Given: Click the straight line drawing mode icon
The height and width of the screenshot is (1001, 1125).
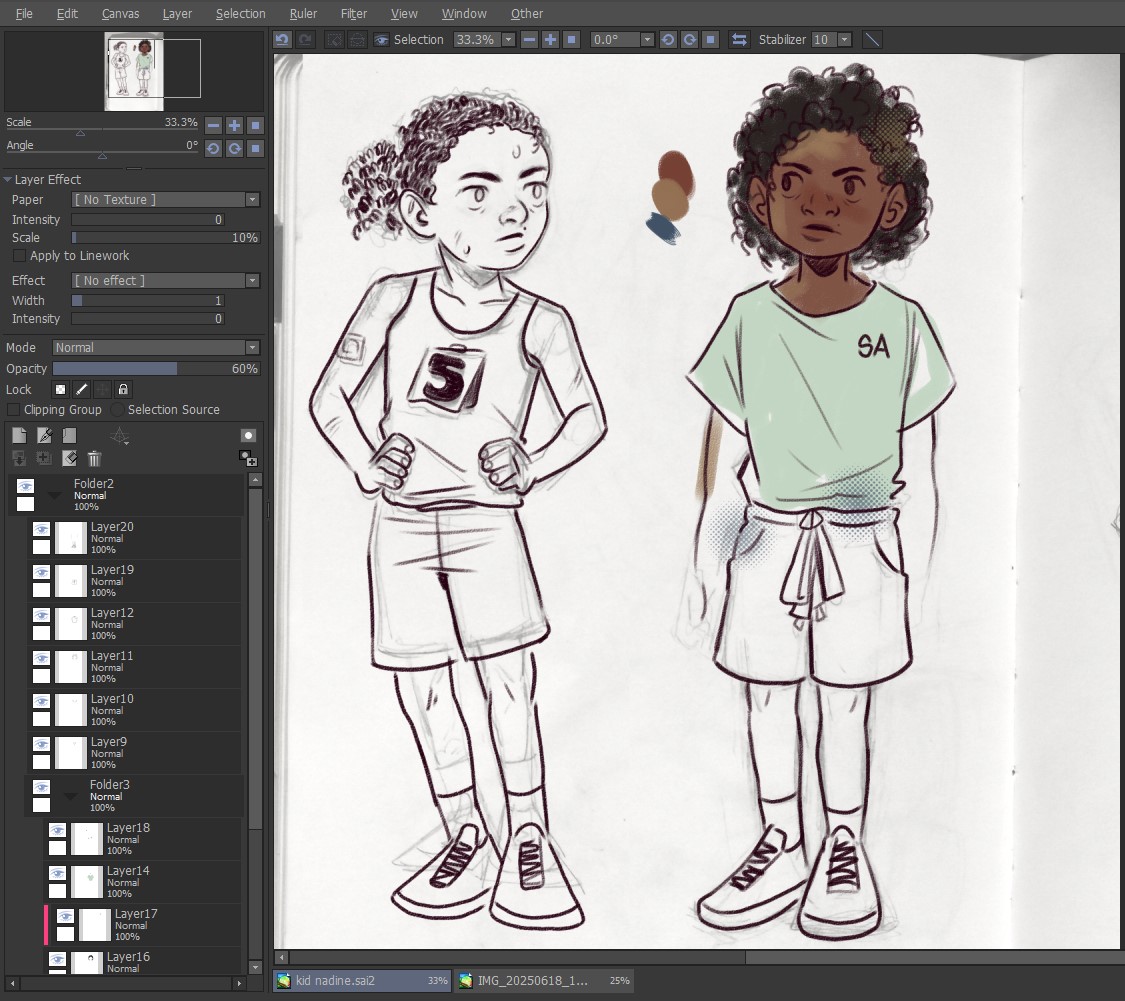Looking at the screenshot, I should tap(872, 39).
